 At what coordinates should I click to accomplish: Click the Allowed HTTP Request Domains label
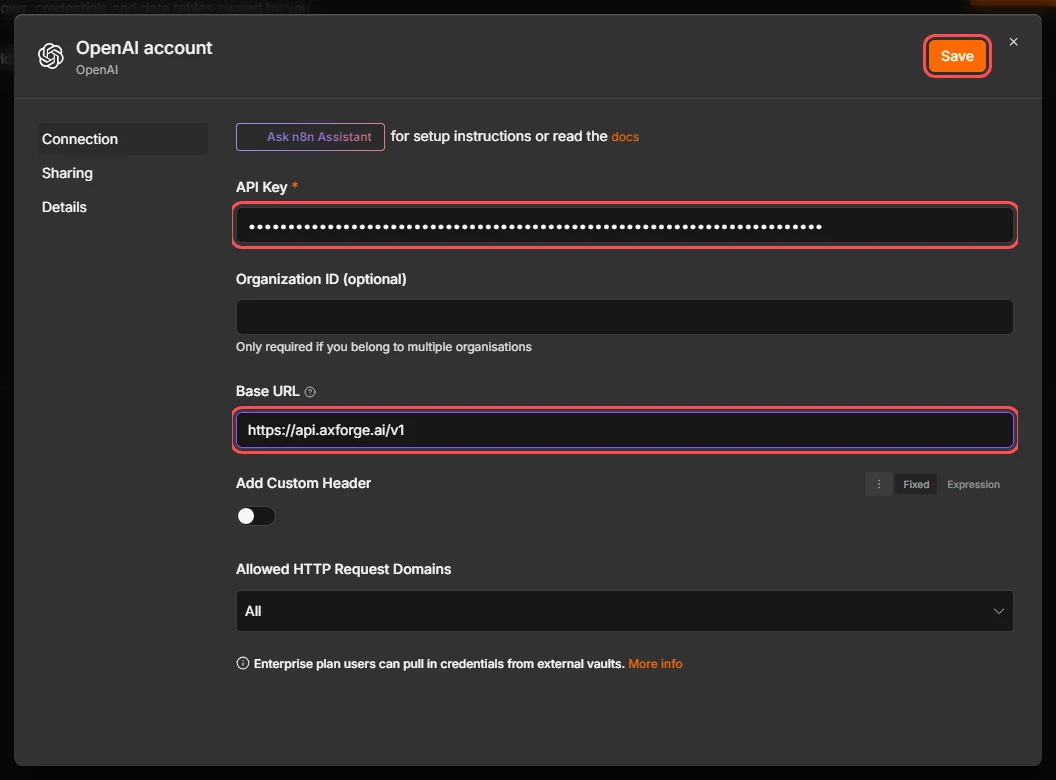343,569
